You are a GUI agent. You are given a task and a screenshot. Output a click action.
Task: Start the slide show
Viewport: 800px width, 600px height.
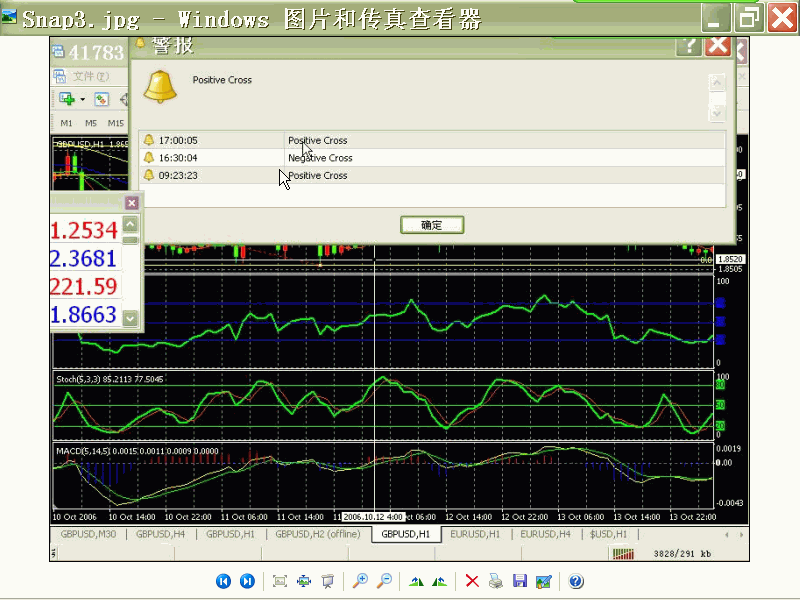(328, 581)
